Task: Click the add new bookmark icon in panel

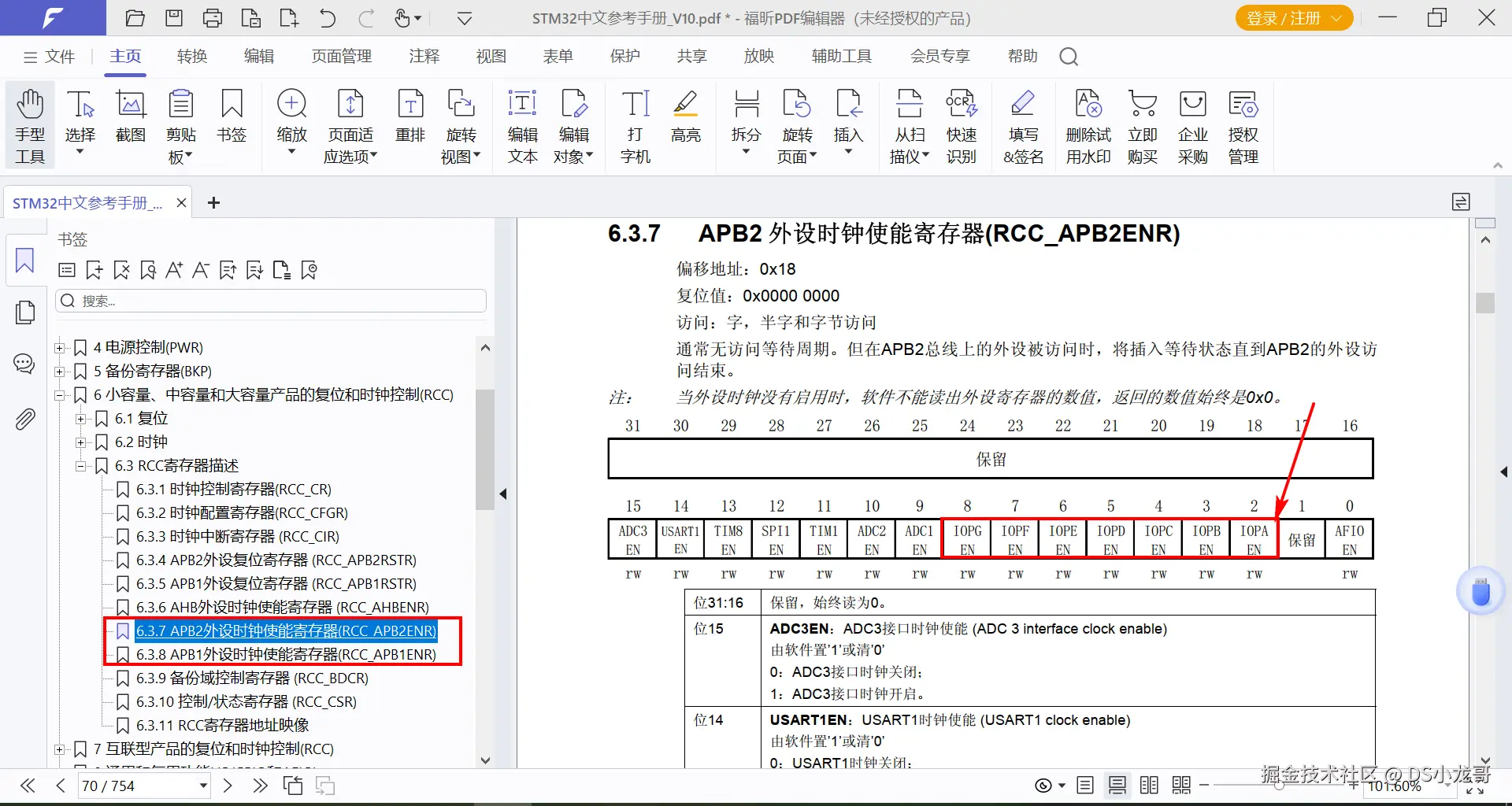Action: (x=94, y=271)
